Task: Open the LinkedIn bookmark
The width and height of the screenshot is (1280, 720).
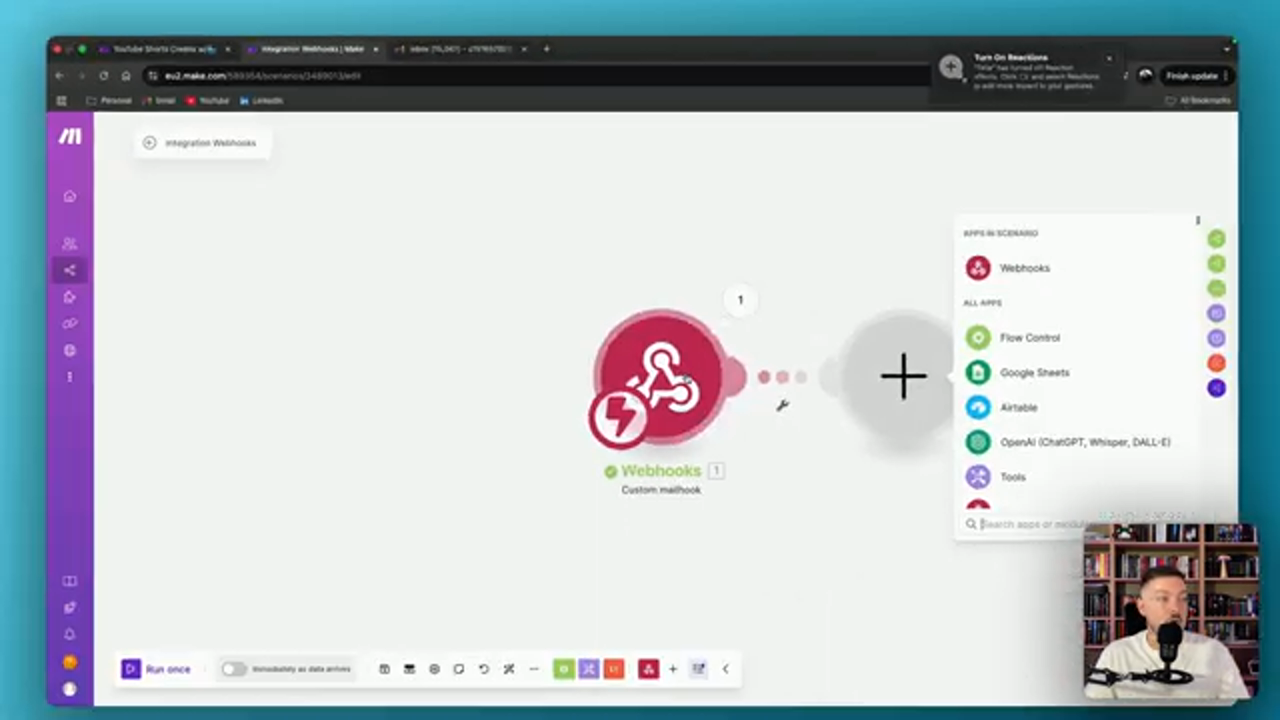Action: 261,101
